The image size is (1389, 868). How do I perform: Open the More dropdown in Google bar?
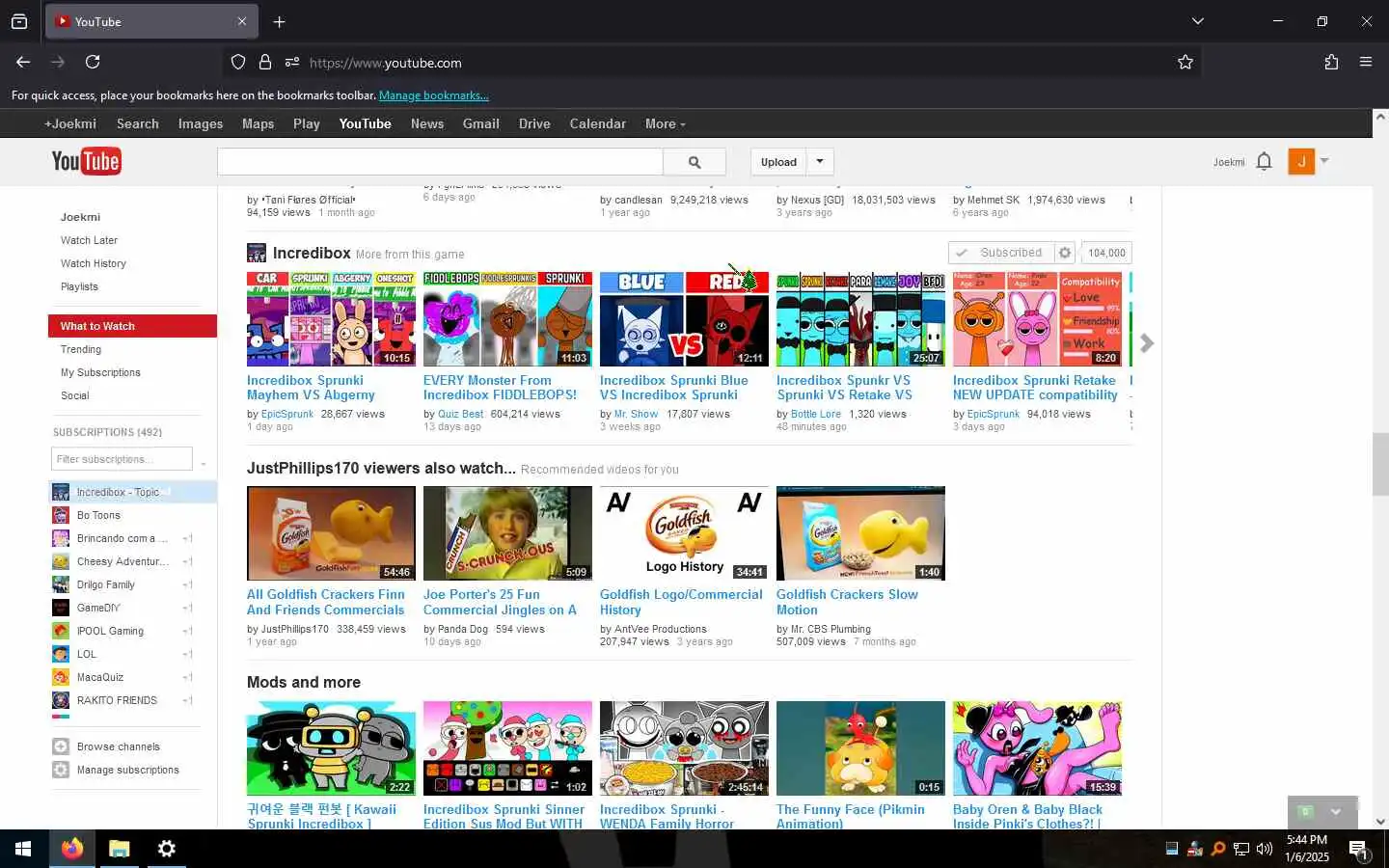coord(665,123)
